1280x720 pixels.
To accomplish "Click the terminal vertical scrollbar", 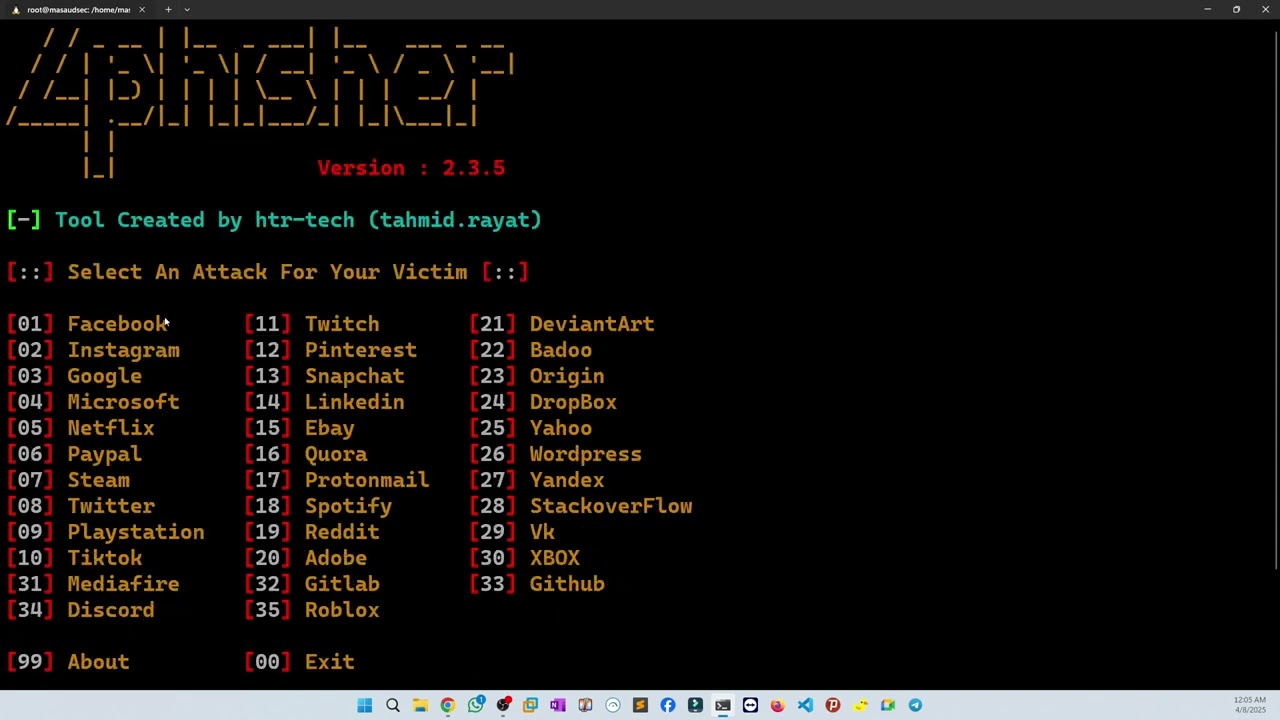I will 1276,300.
